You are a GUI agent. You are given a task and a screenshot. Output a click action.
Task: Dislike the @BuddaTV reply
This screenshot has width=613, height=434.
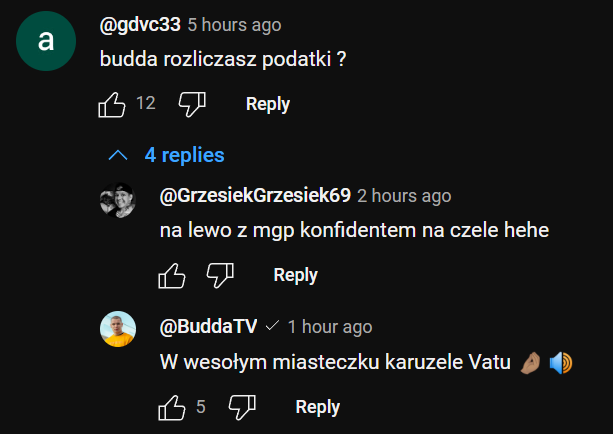[242, 407]
